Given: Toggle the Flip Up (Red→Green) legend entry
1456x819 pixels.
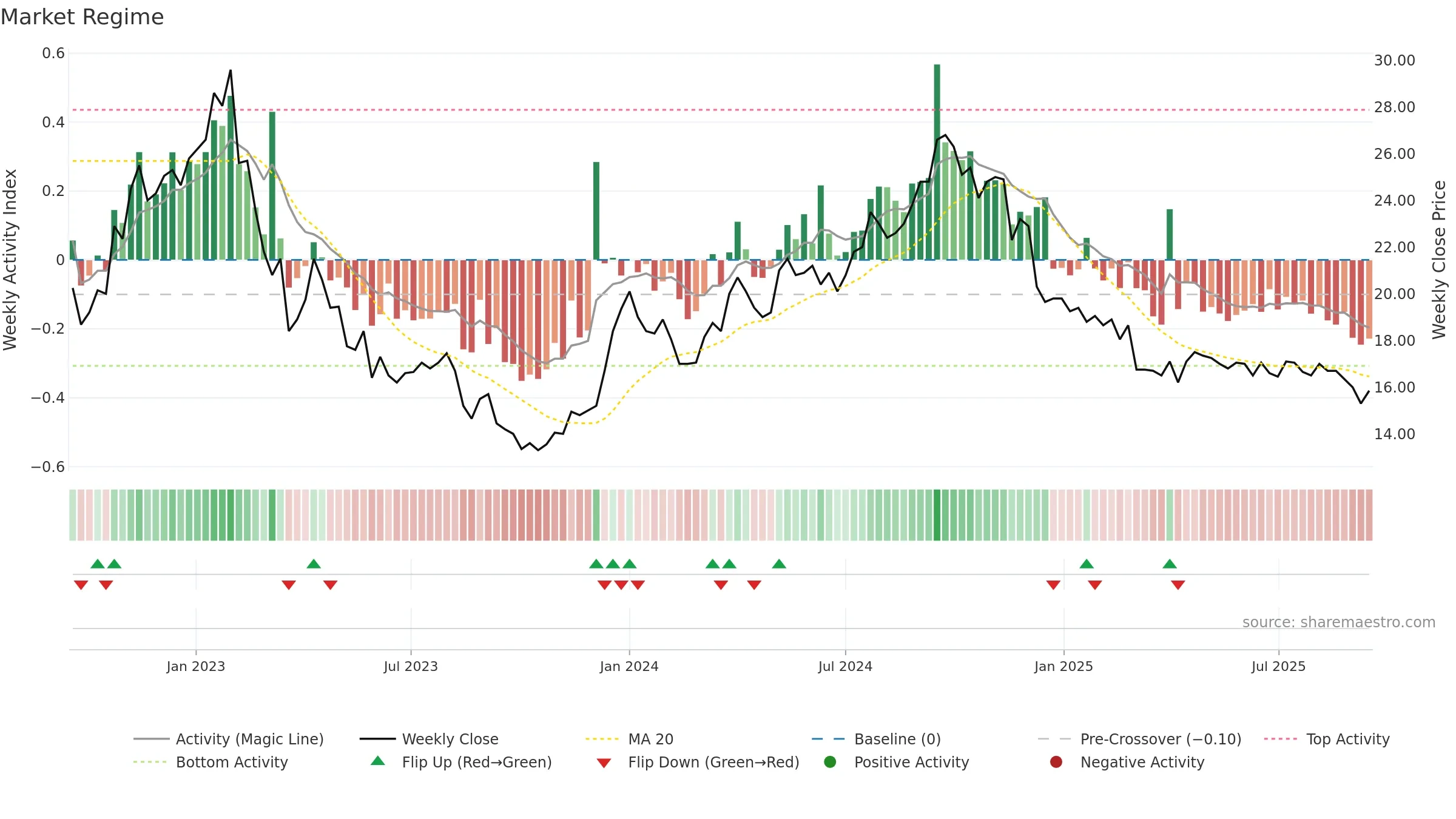Looking at the screenshot, I should (461, 762).
